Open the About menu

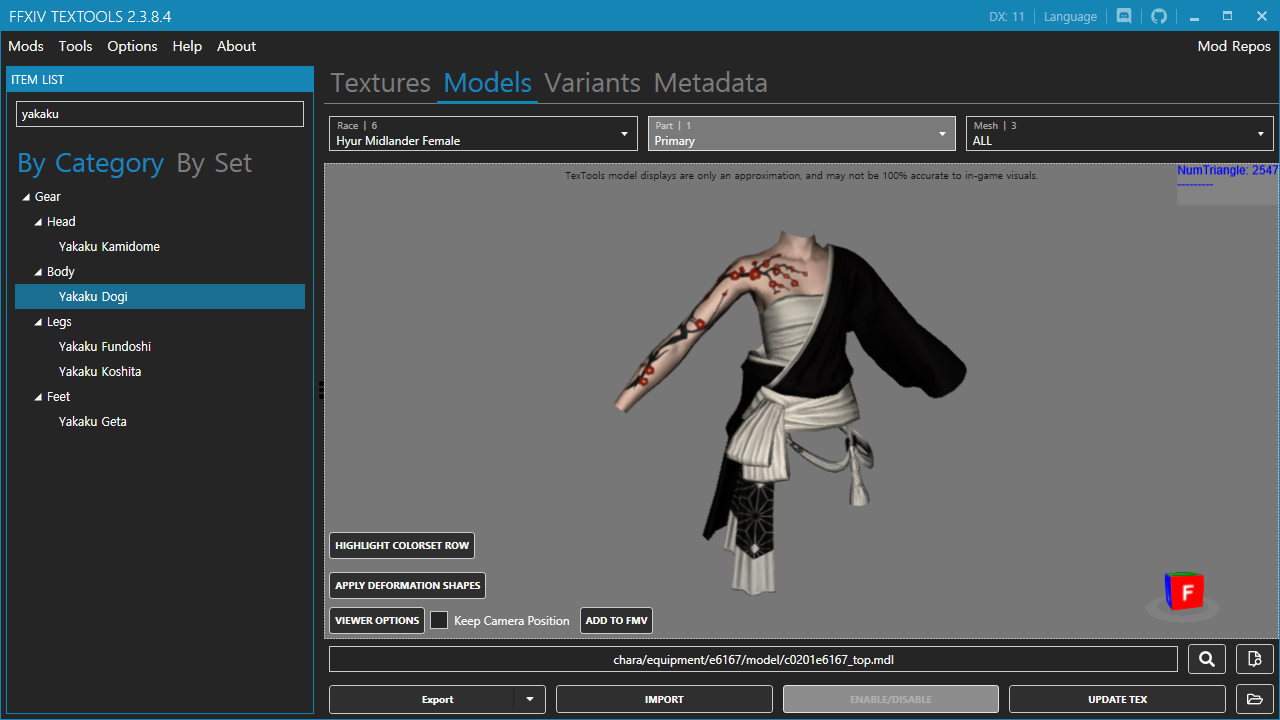coord(237,46)
